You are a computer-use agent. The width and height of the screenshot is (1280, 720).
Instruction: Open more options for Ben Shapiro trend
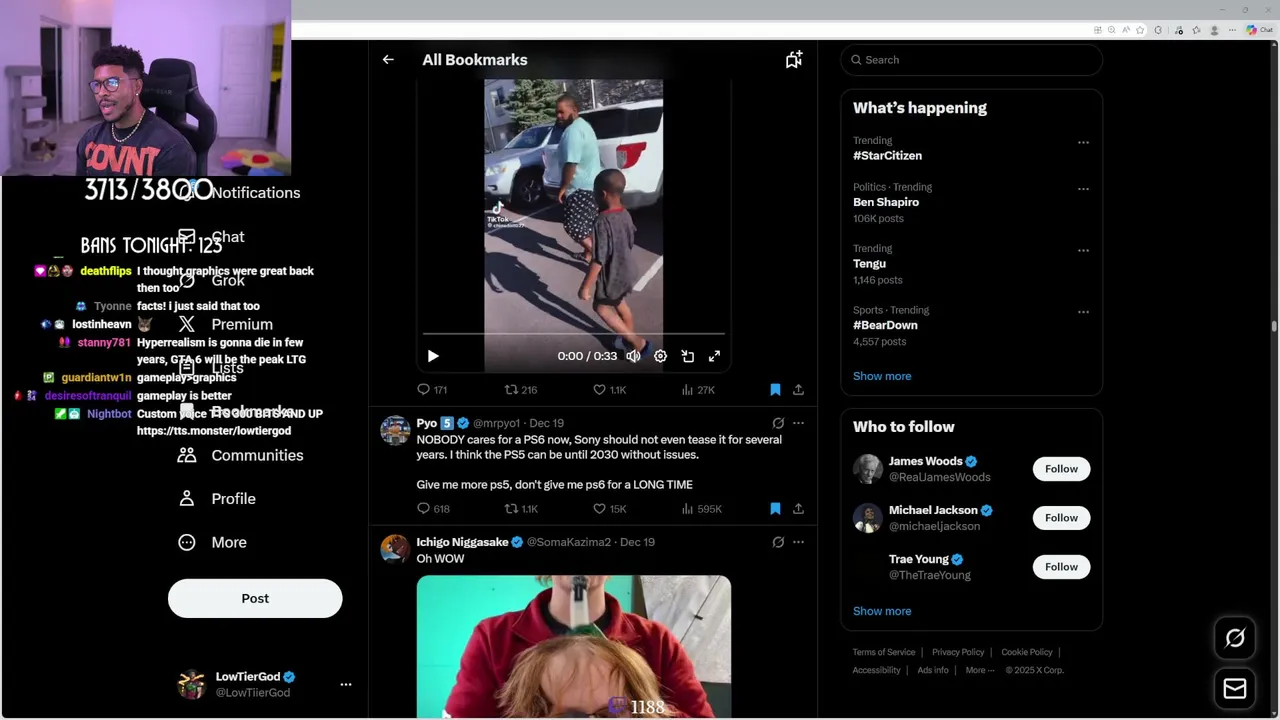1083,189
